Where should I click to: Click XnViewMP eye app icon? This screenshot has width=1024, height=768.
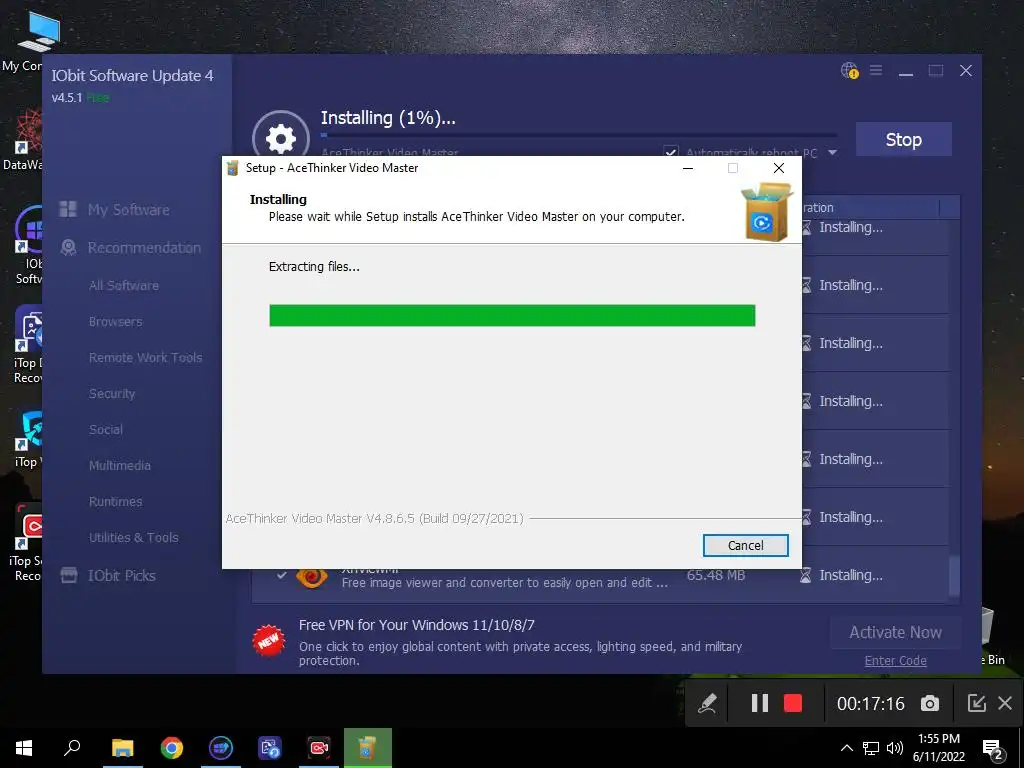(312, 576)
